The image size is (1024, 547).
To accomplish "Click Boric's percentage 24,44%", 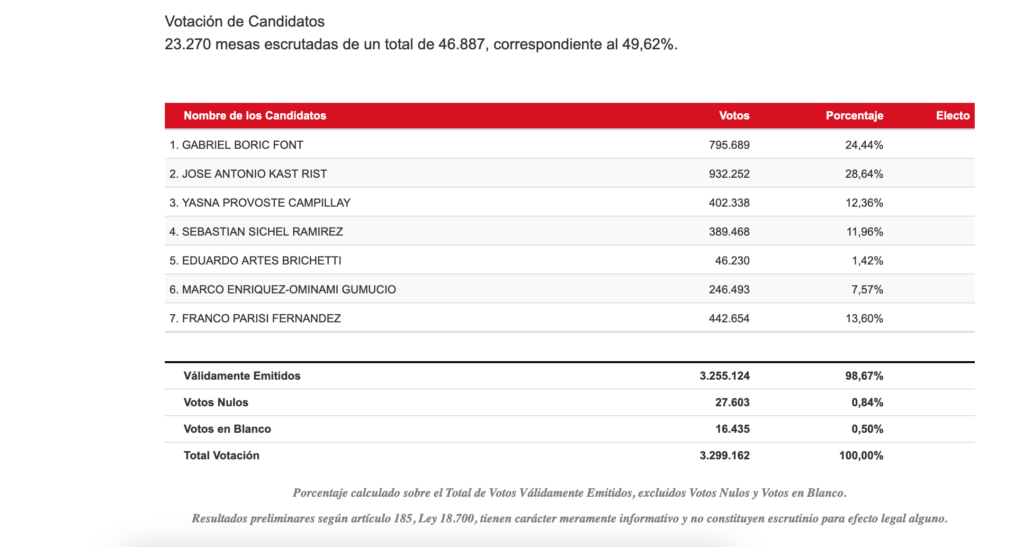I will click(x=865, y=145).
